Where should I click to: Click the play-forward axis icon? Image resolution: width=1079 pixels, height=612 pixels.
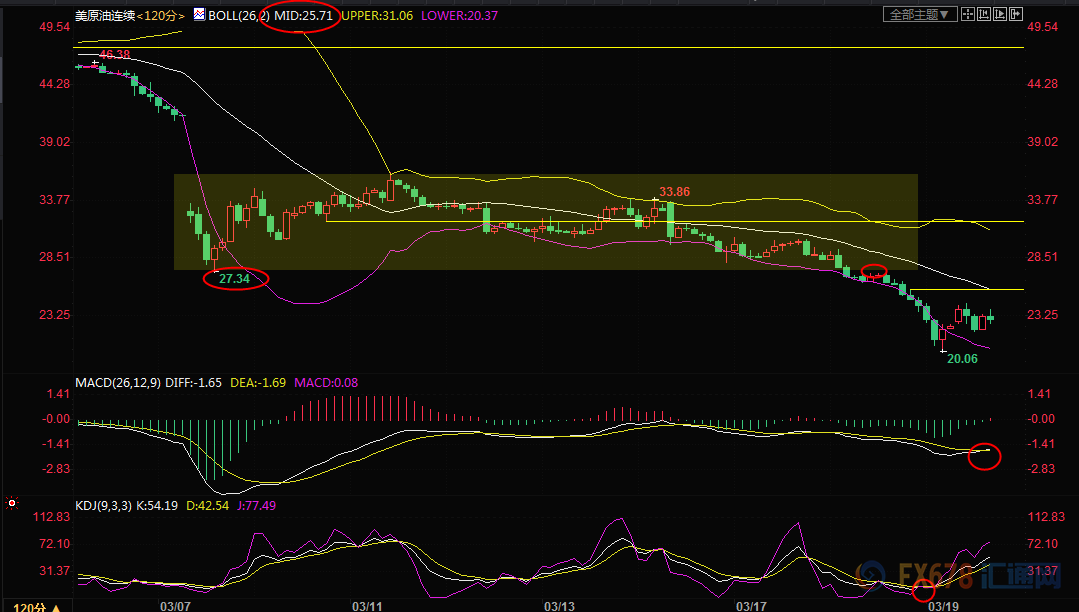(1000, 14)
